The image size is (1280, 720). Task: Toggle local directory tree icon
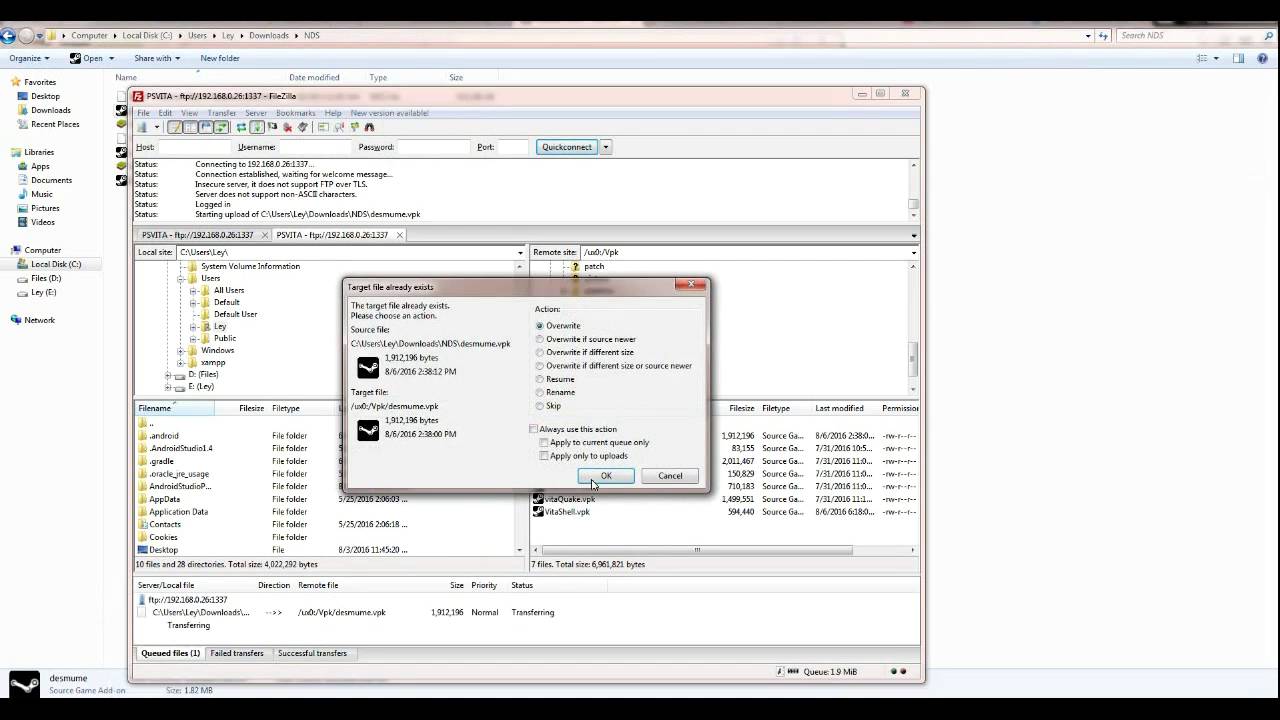pyautogui.click(x=190, y=127)
